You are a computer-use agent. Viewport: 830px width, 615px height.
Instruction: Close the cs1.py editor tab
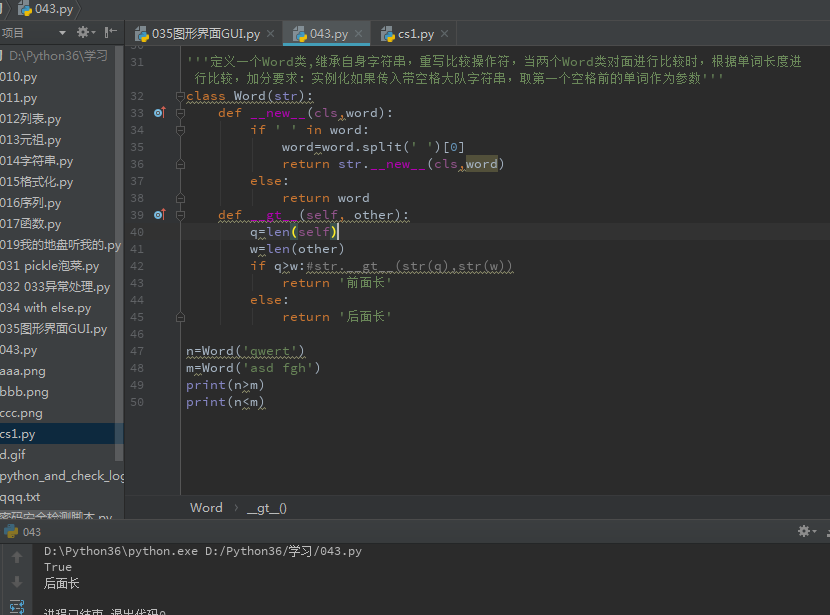coord(445,34)
